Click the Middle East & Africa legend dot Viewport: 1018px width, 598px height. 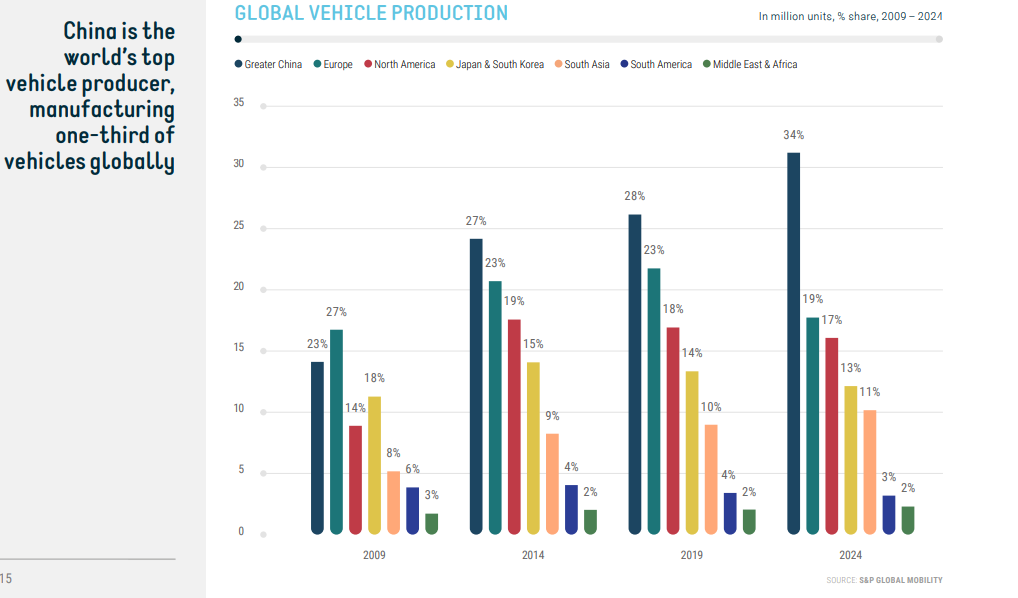coord(706,65)
